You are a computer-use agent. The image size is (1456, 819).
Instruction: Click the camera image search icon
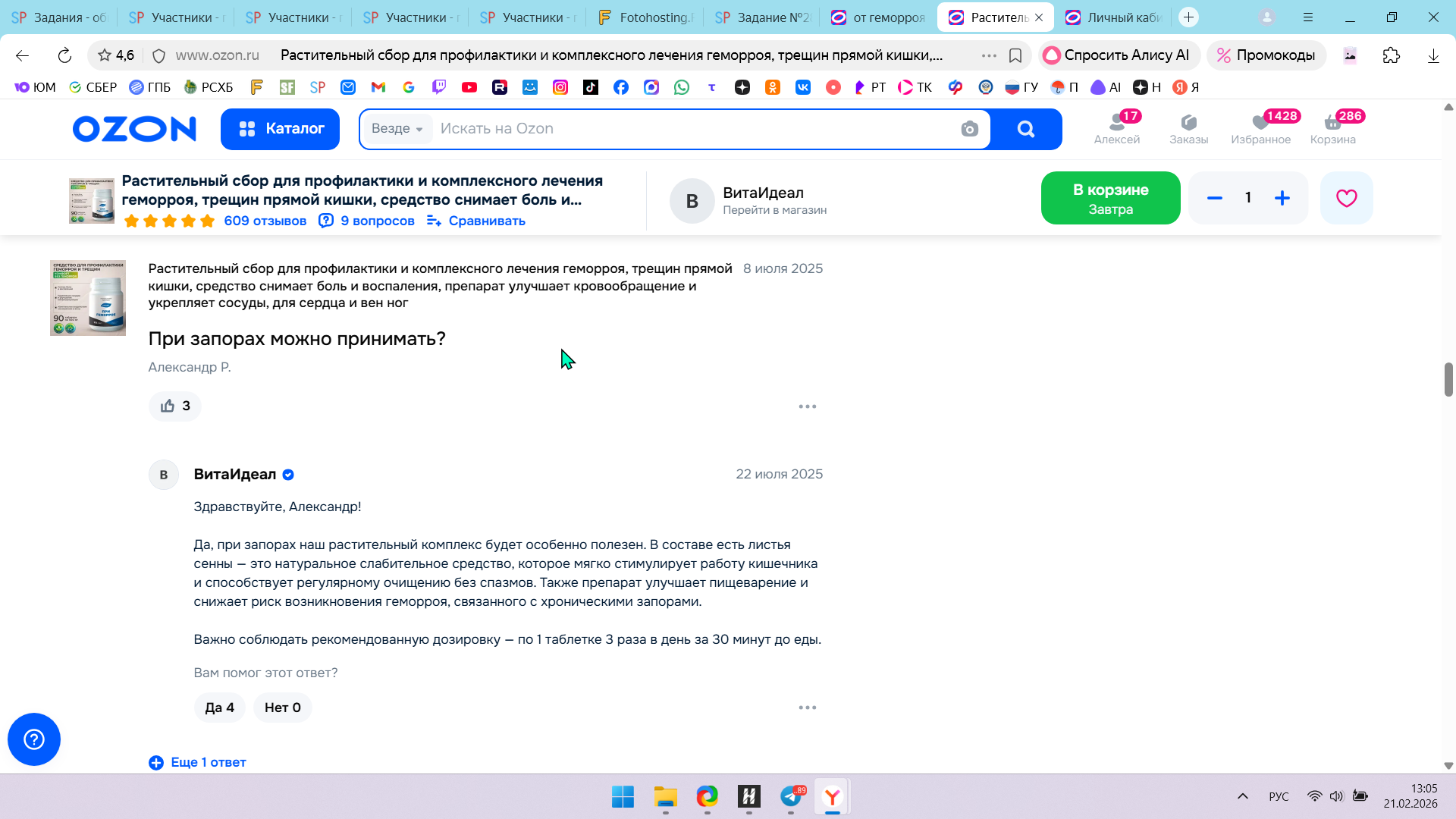[969, 129]
